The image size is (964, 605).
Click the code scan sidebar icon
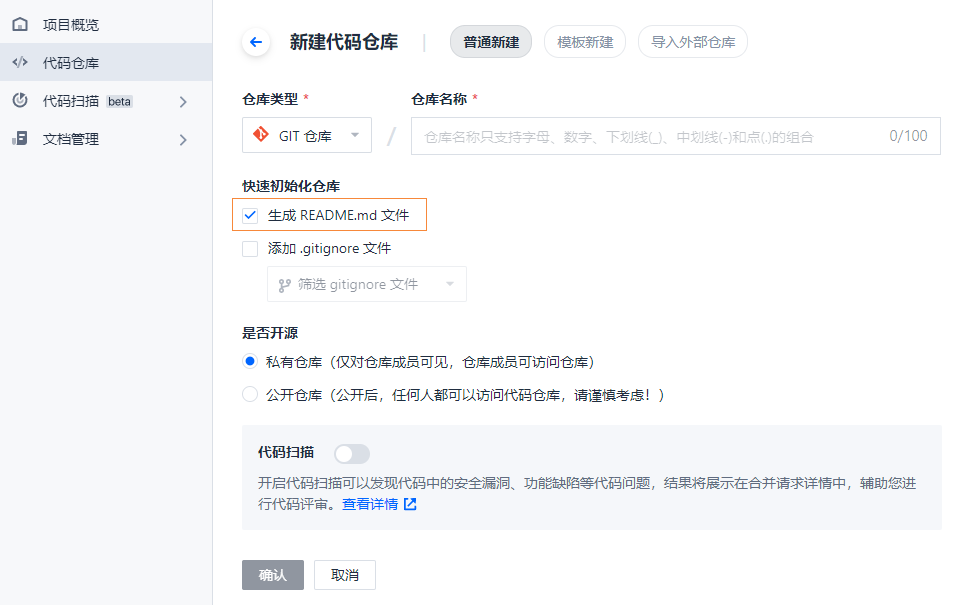pyautogui.click(x=20, y=100)
